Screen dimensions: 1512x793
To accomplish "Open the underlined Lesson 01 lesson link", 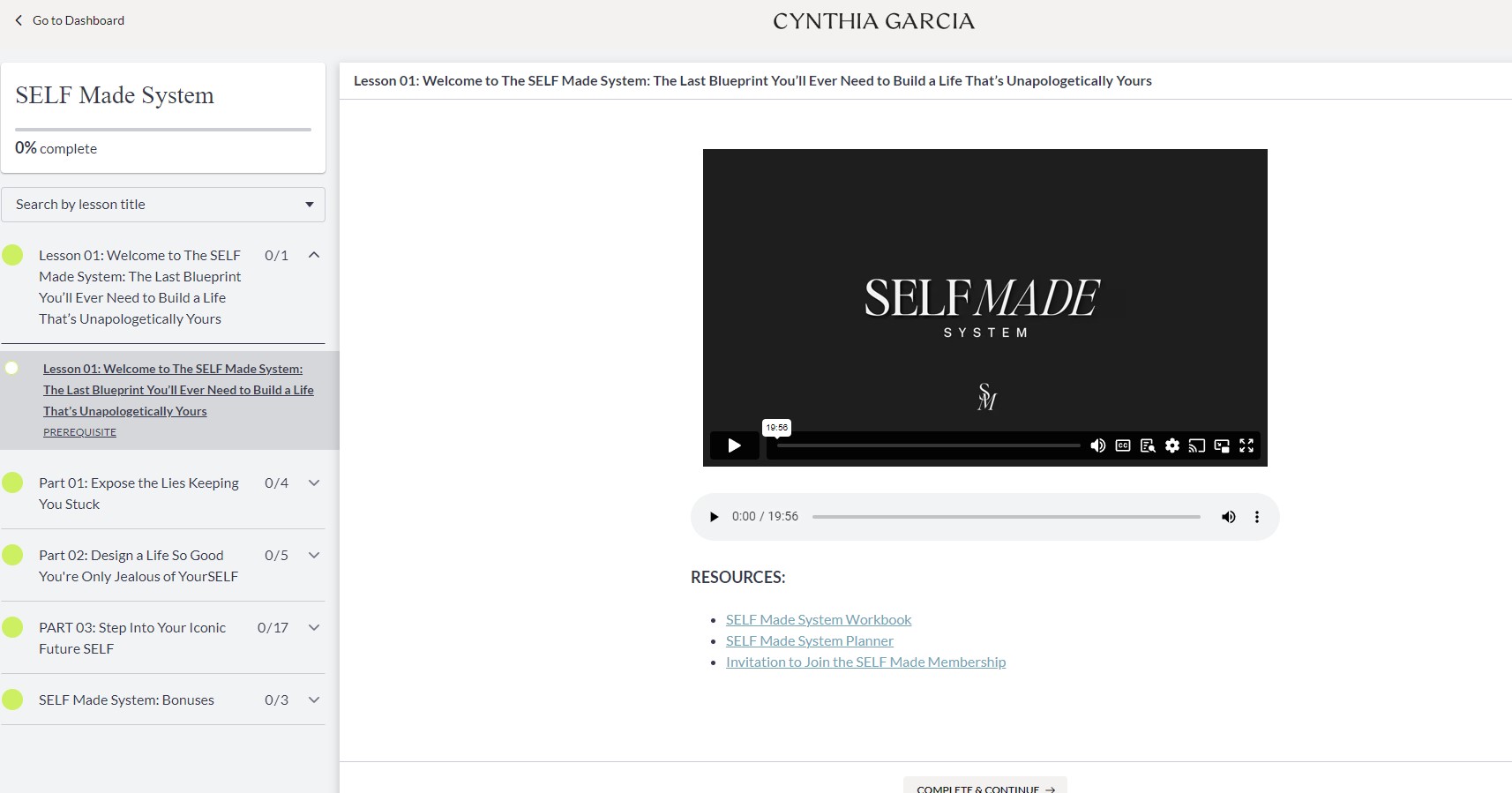I will coord(178,390).
